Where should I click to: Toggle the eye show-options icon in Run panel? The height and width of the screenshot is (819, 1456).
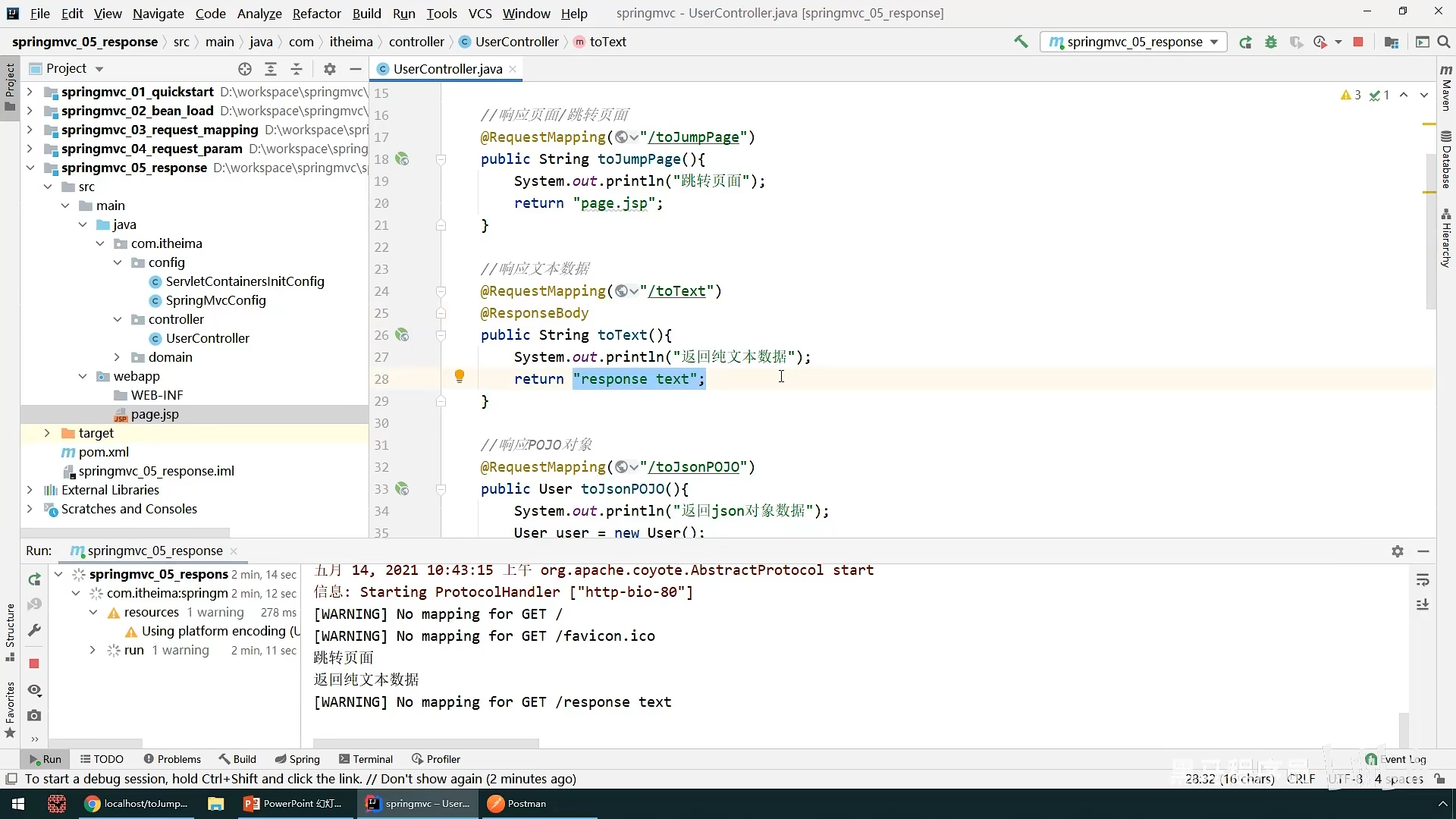pos(34,689)
